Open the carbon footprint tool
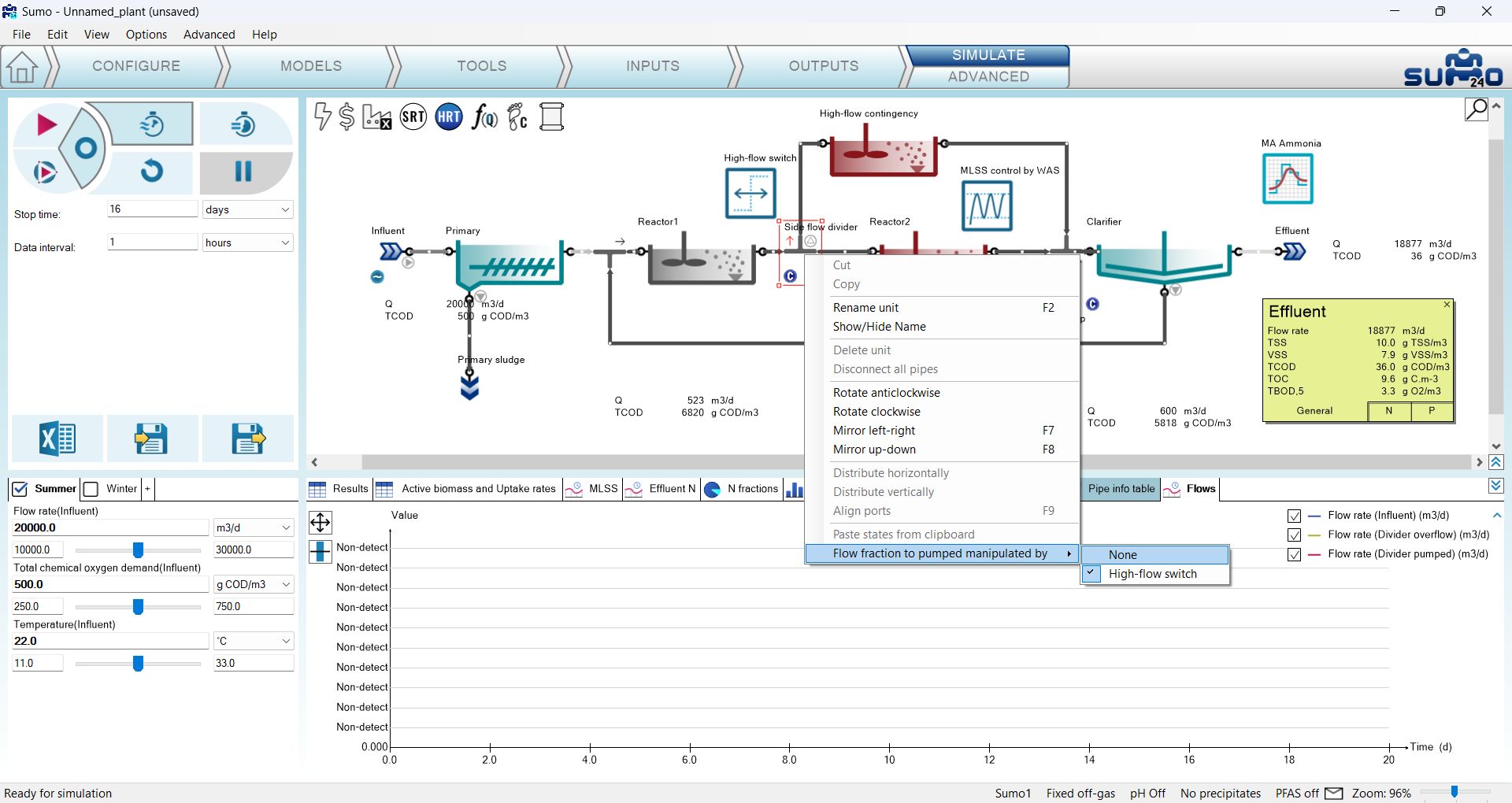Image resolution: width=1512 pixels, height=803 pixels. coord(517,117)
